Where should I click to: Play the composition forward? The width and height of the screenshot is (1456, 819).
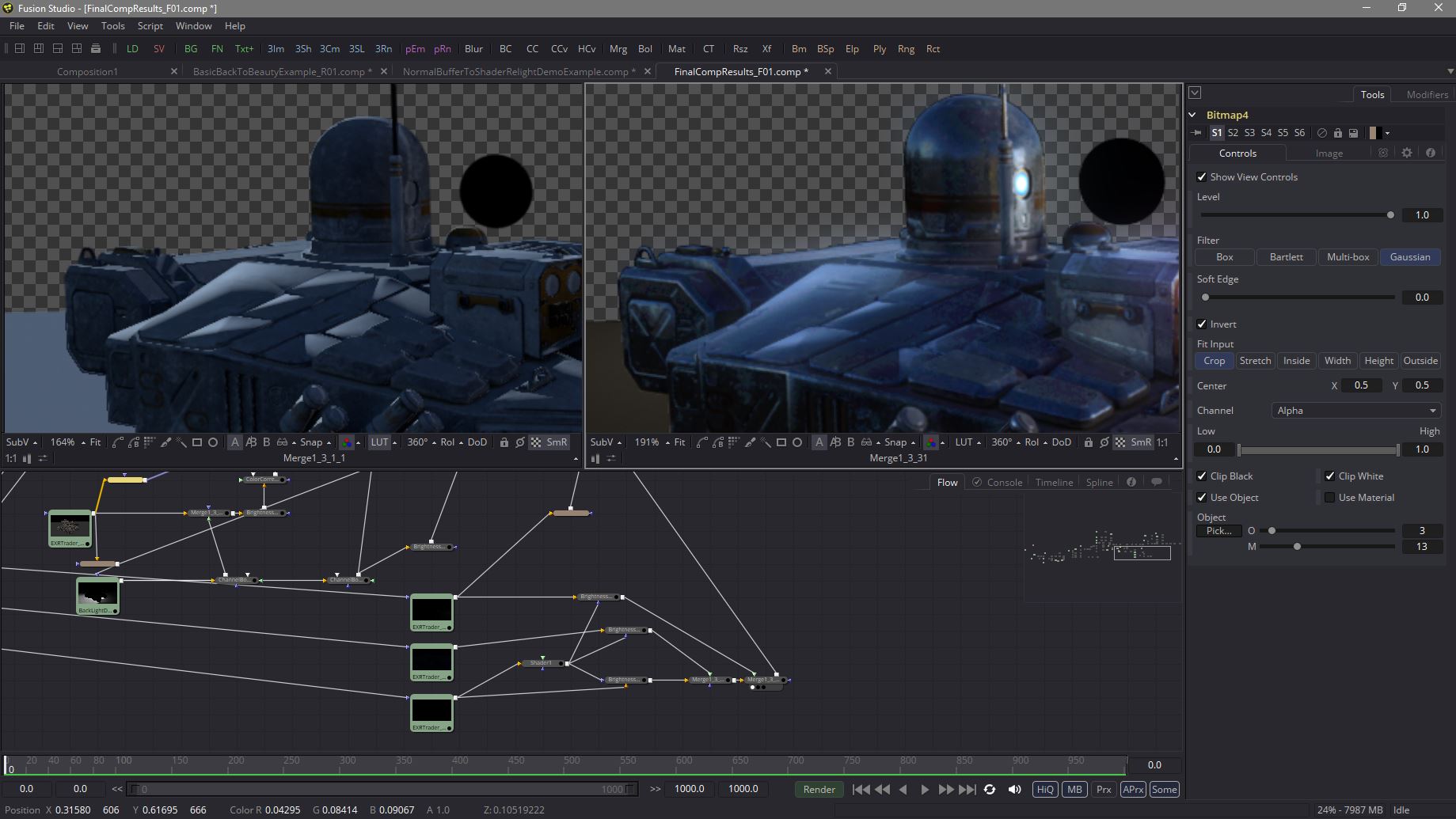pos(924,789)
